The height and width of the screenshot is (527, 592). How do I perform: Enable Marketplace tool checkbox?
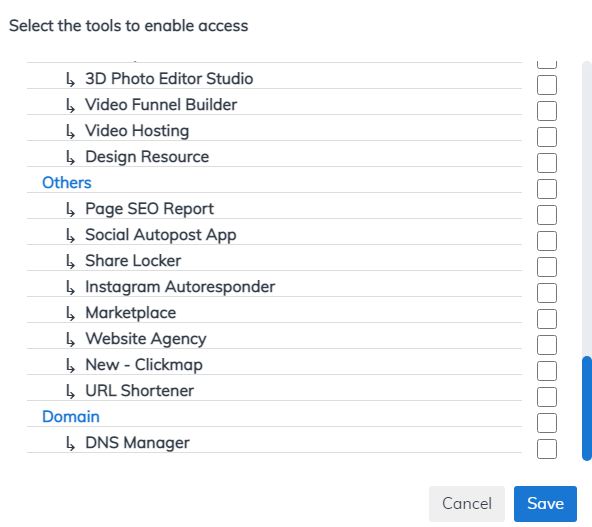tap(547, 319)
